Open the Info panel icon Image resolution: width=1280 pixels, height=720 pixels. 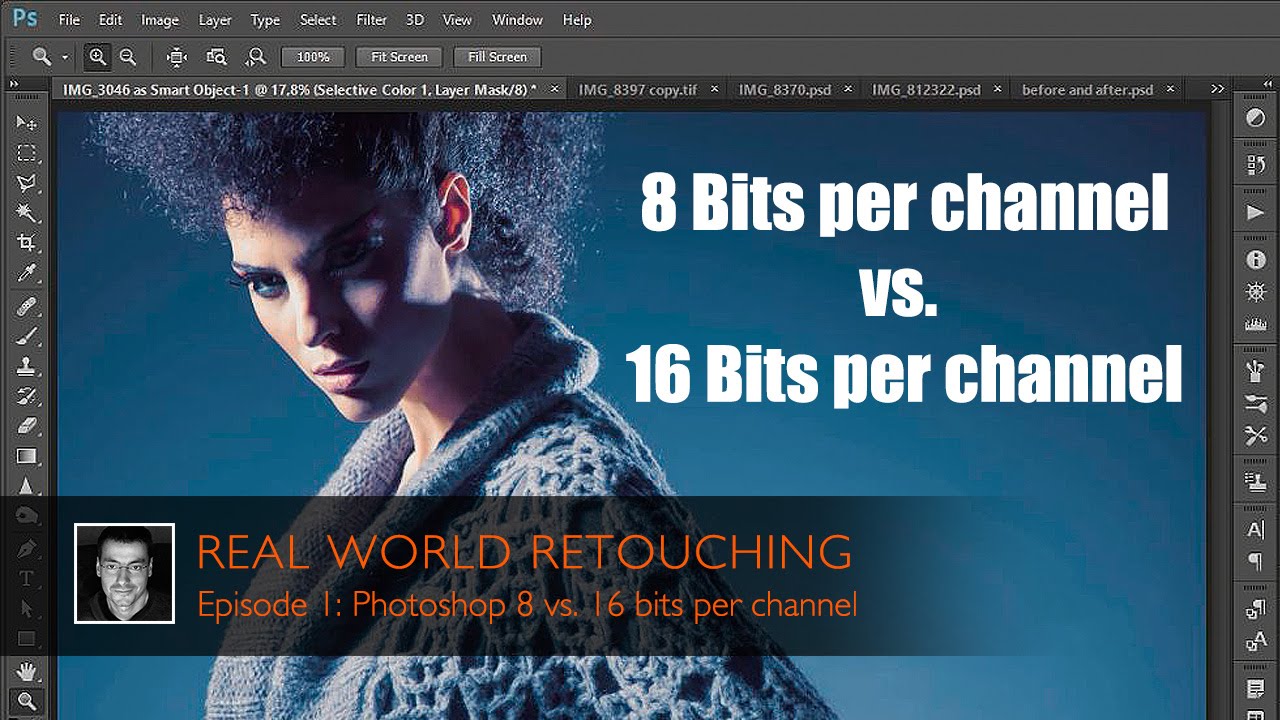click(x=1255, y=260)
